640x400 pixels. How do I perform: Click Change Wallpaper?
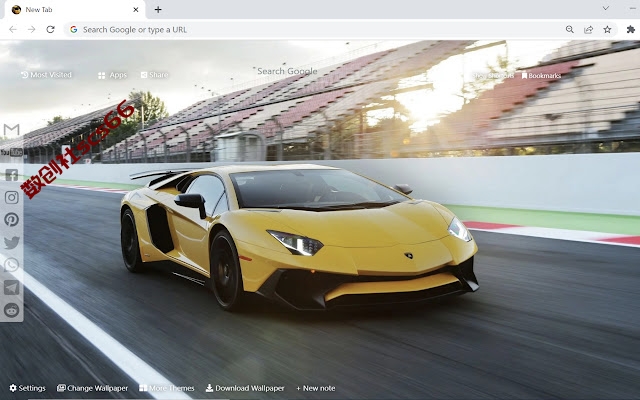92,388
